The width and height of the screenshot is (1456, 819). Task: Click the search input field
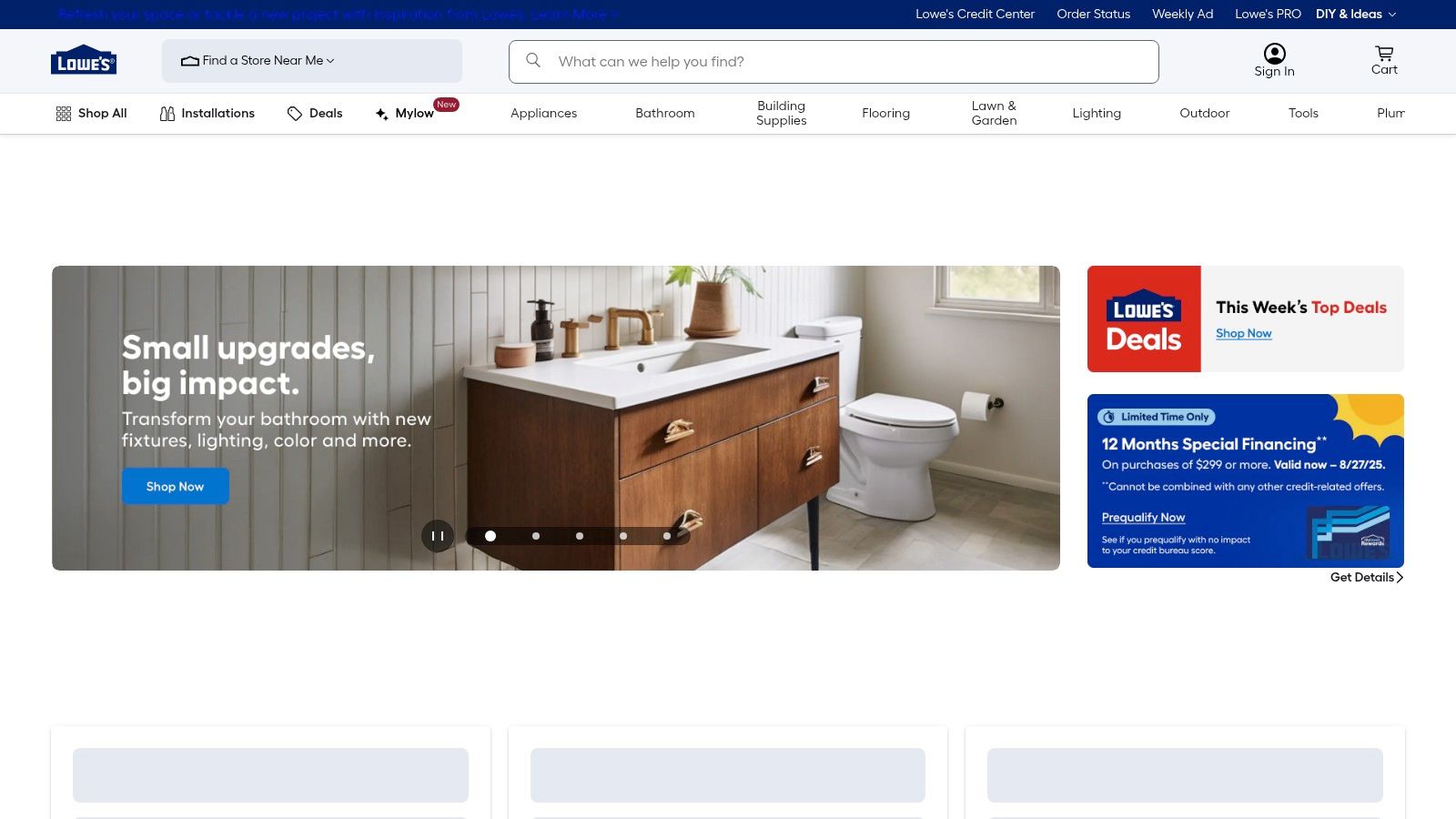pyautogui.click(x=819, y=61)
